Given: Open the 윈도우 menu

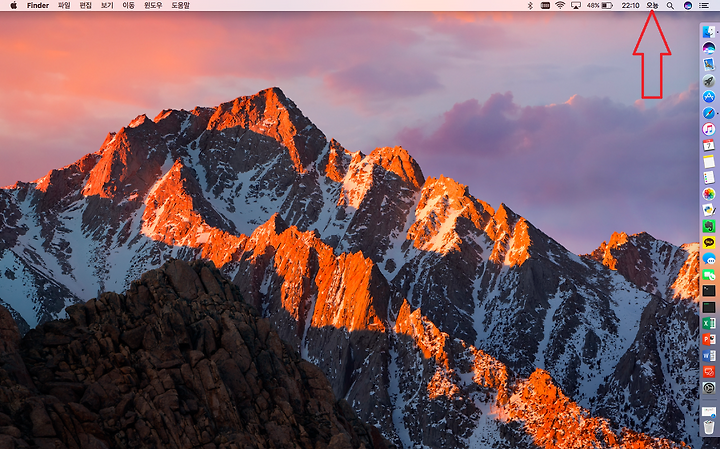Looking at the screenshot, I should click(x=153, y=6).
